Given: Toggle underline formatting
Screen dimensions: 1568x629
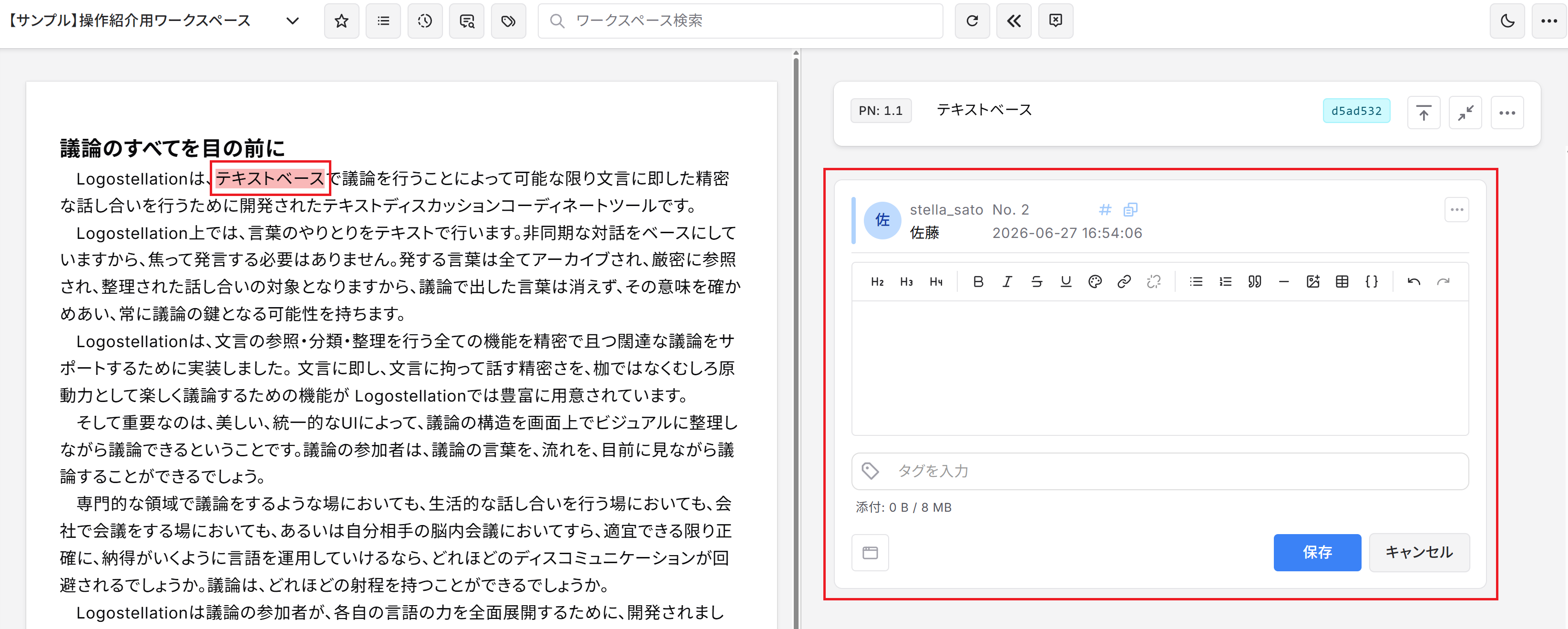Looking at the screenshot, I should click(1066, 282).
